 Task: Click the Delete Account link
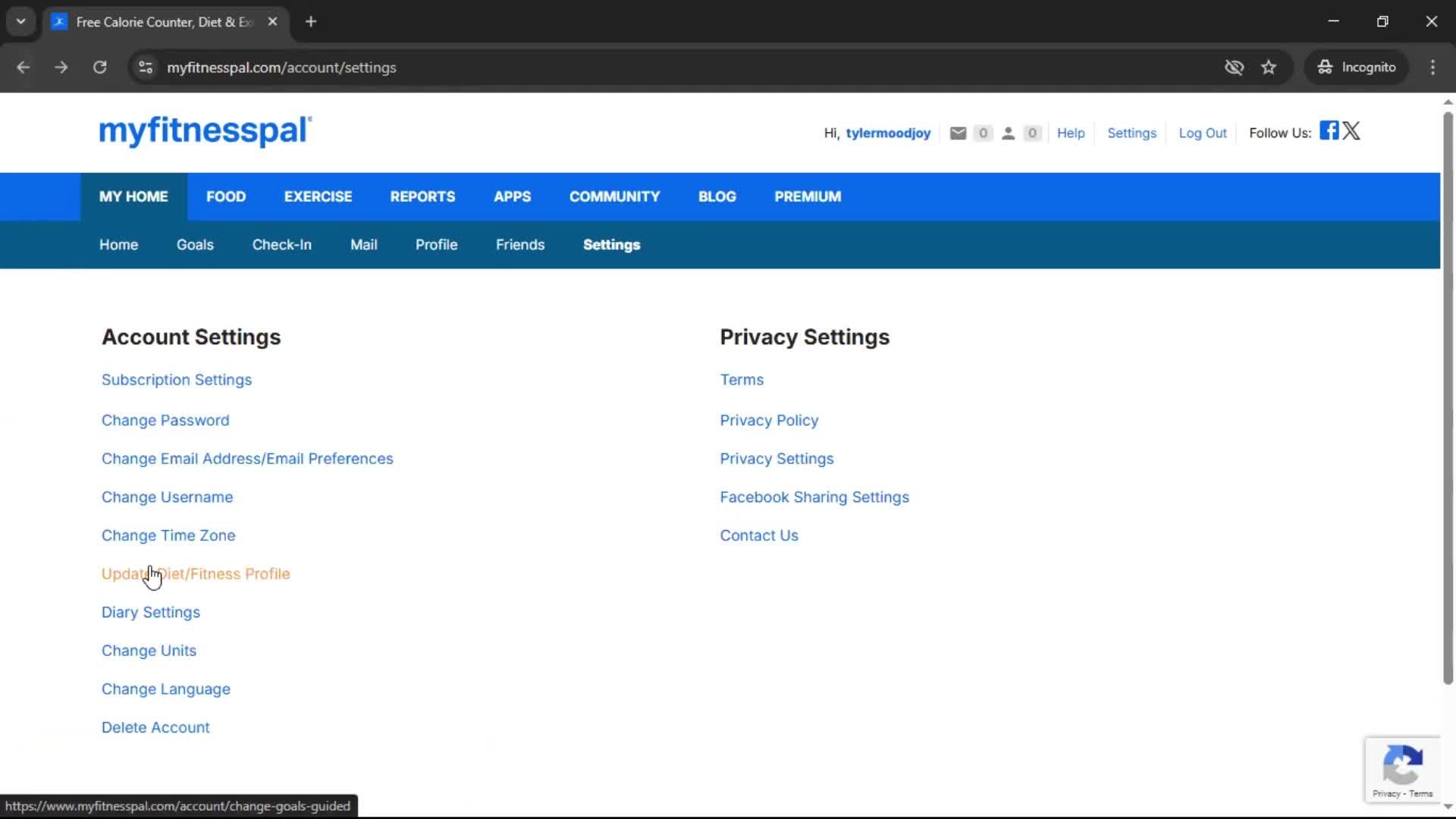[155, 728]
